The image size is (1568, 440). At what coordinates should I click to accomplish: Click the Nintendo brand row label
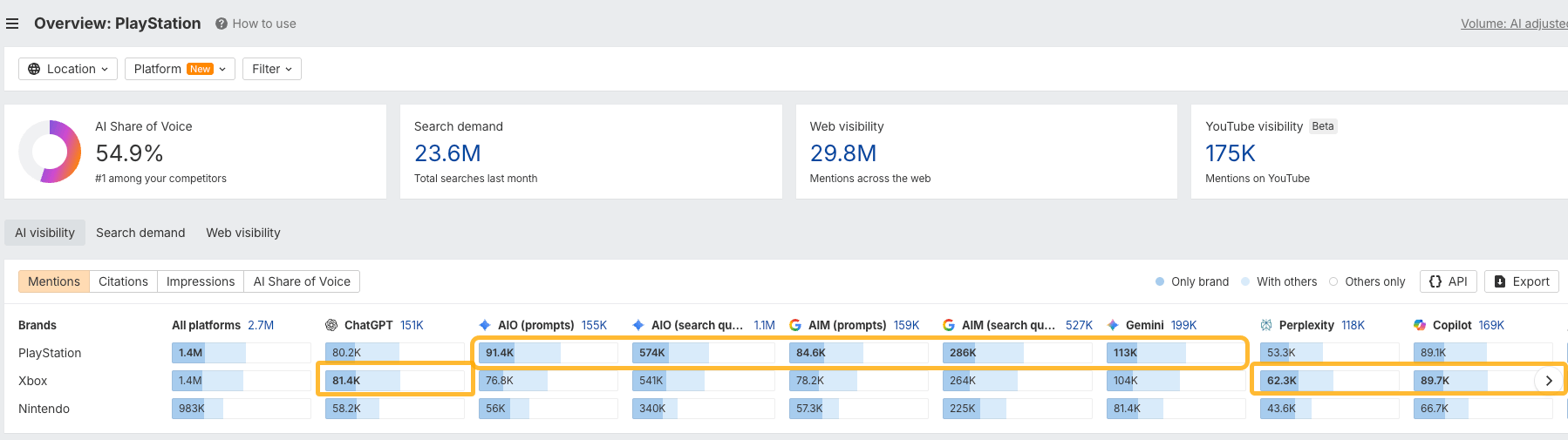[x=44, y=409]
